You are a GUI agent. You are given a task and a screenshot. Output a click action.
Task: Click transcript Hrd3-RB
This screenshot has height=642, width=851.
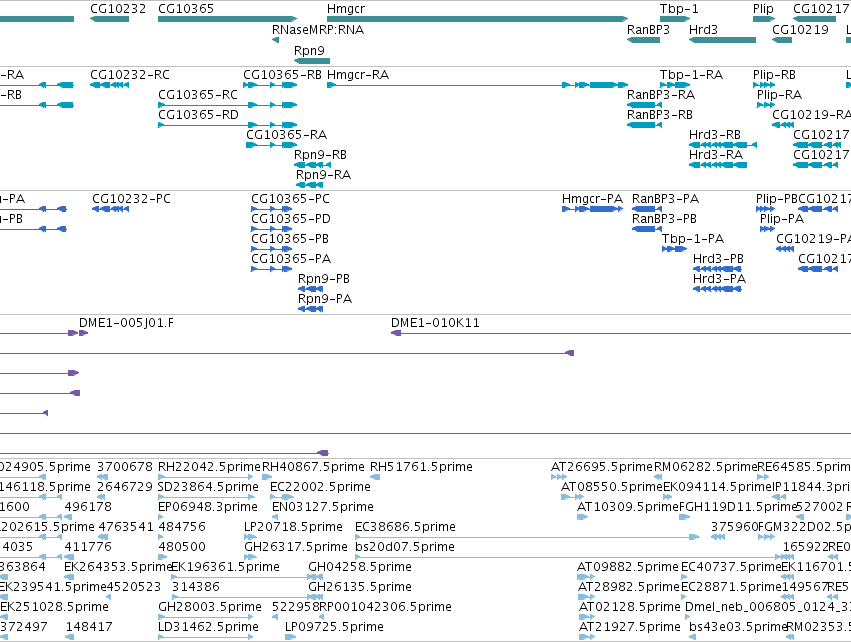(x=714, y=135)
